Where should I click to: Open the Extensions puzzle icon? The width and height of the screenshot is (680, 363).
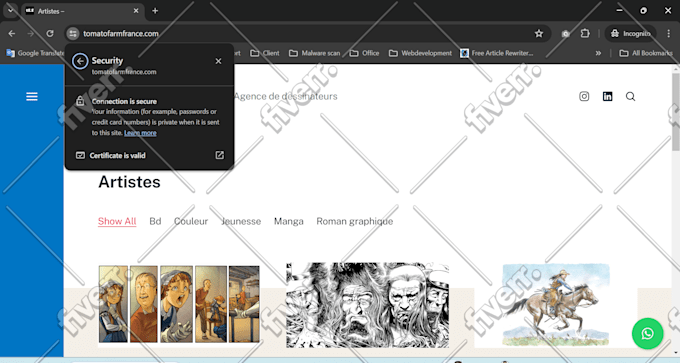pos(585,33)
